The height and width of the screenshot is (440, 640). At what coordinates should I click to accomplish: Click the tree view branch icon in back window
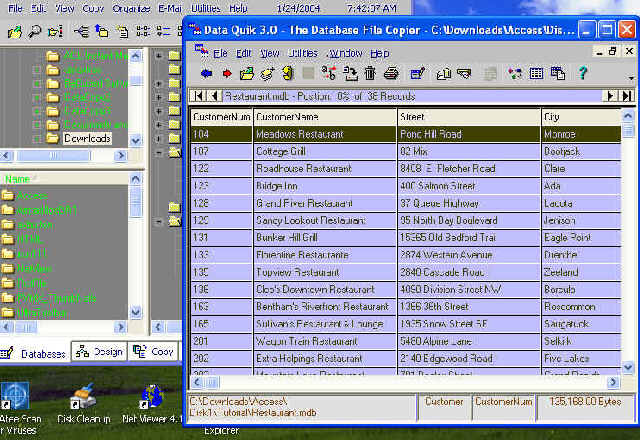(81, 31)
